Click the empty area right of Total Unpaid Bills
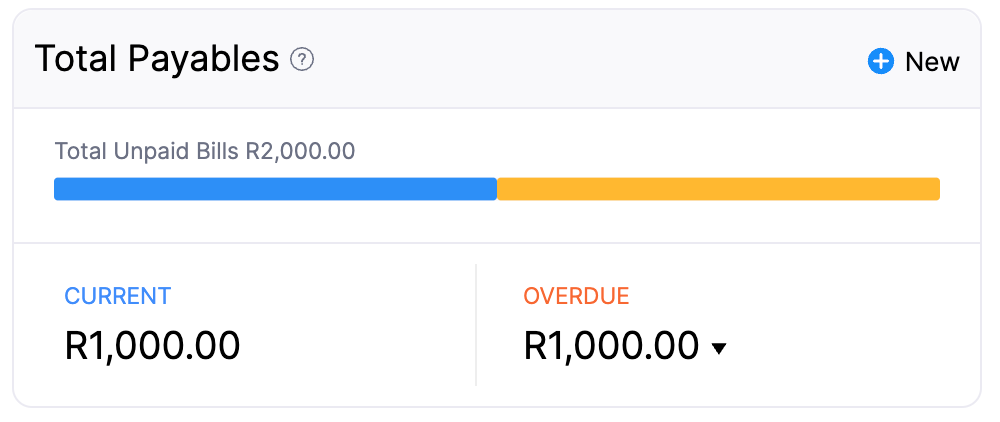Viewport: 1000px width, 422px height. pos(650,152)
